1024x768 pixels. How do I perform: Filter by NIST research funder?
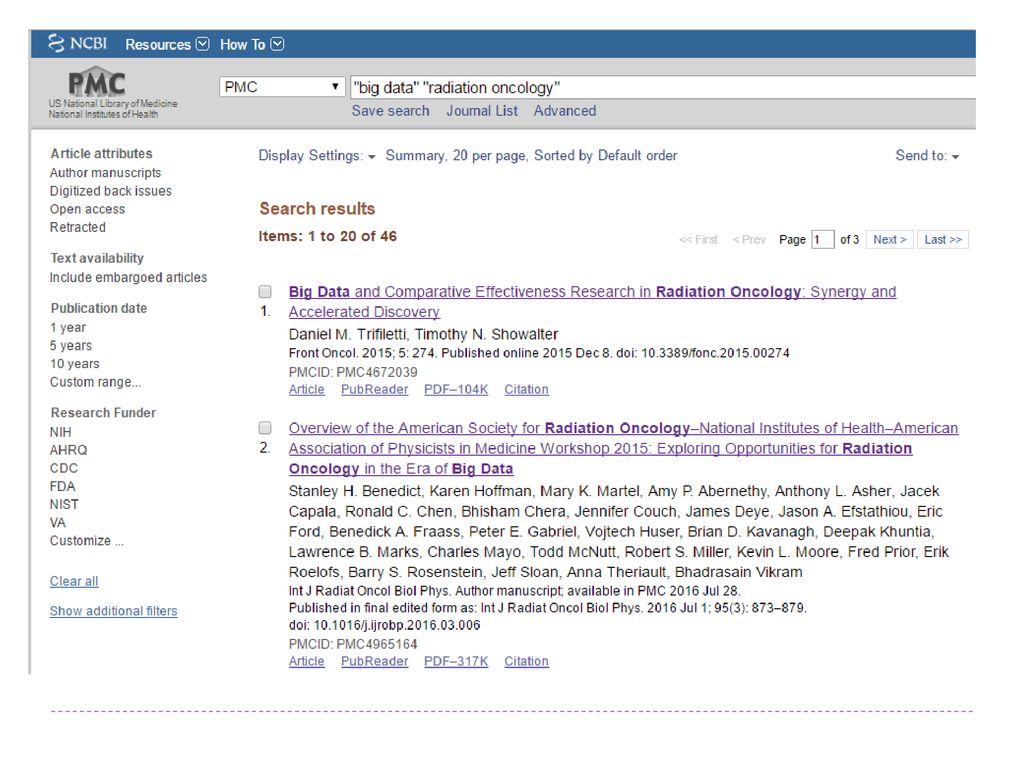coord(65,505)
